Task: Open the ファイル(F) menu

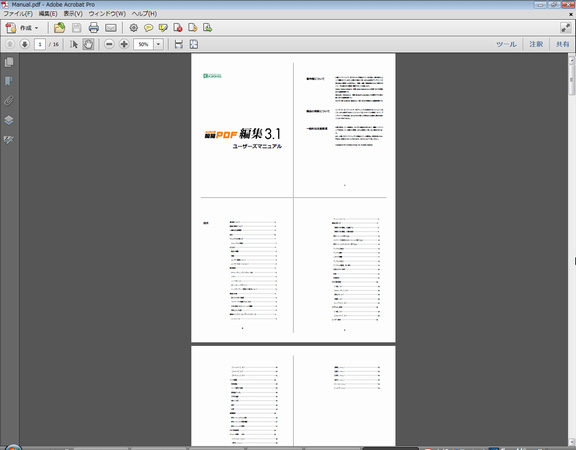Action: 18,14
